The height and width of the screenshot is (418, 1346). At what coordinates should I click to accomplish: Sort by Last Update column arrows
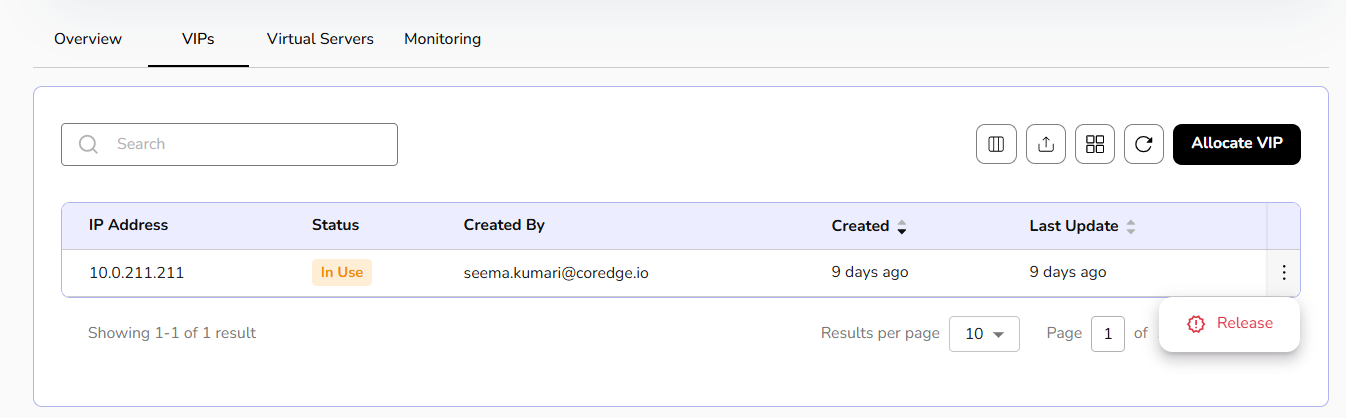tap(1131, 226)
